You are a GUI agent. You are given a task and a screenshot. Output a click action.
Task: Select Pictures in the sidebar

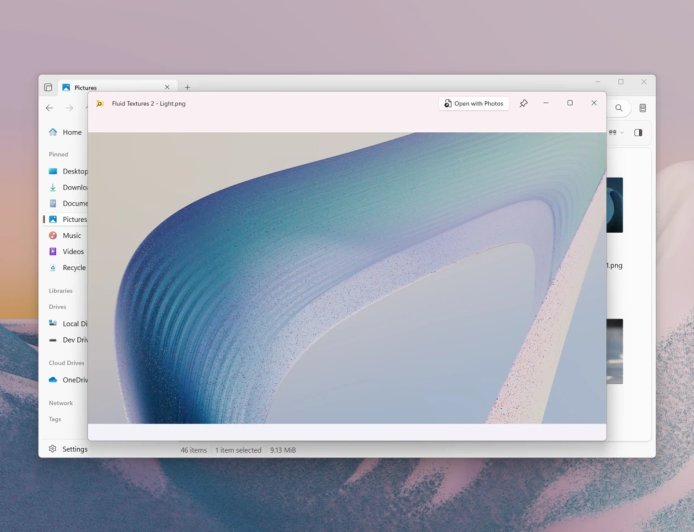click(x=66, y=219)
